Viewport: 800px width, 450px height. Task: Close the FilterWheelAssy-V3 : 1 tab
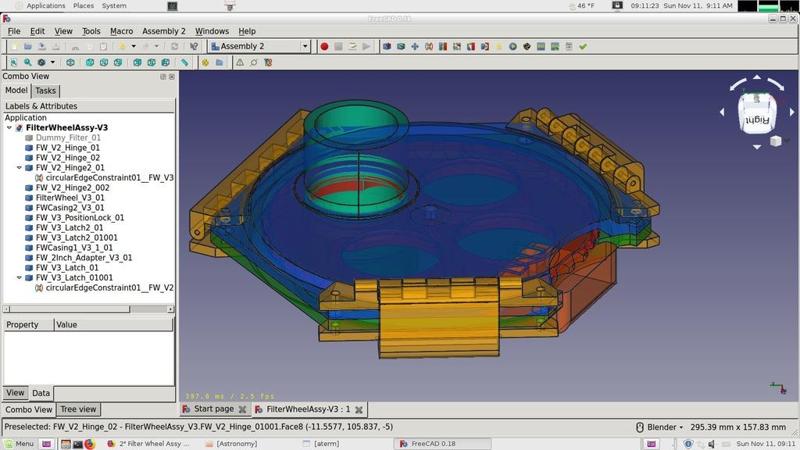[359, 410]
